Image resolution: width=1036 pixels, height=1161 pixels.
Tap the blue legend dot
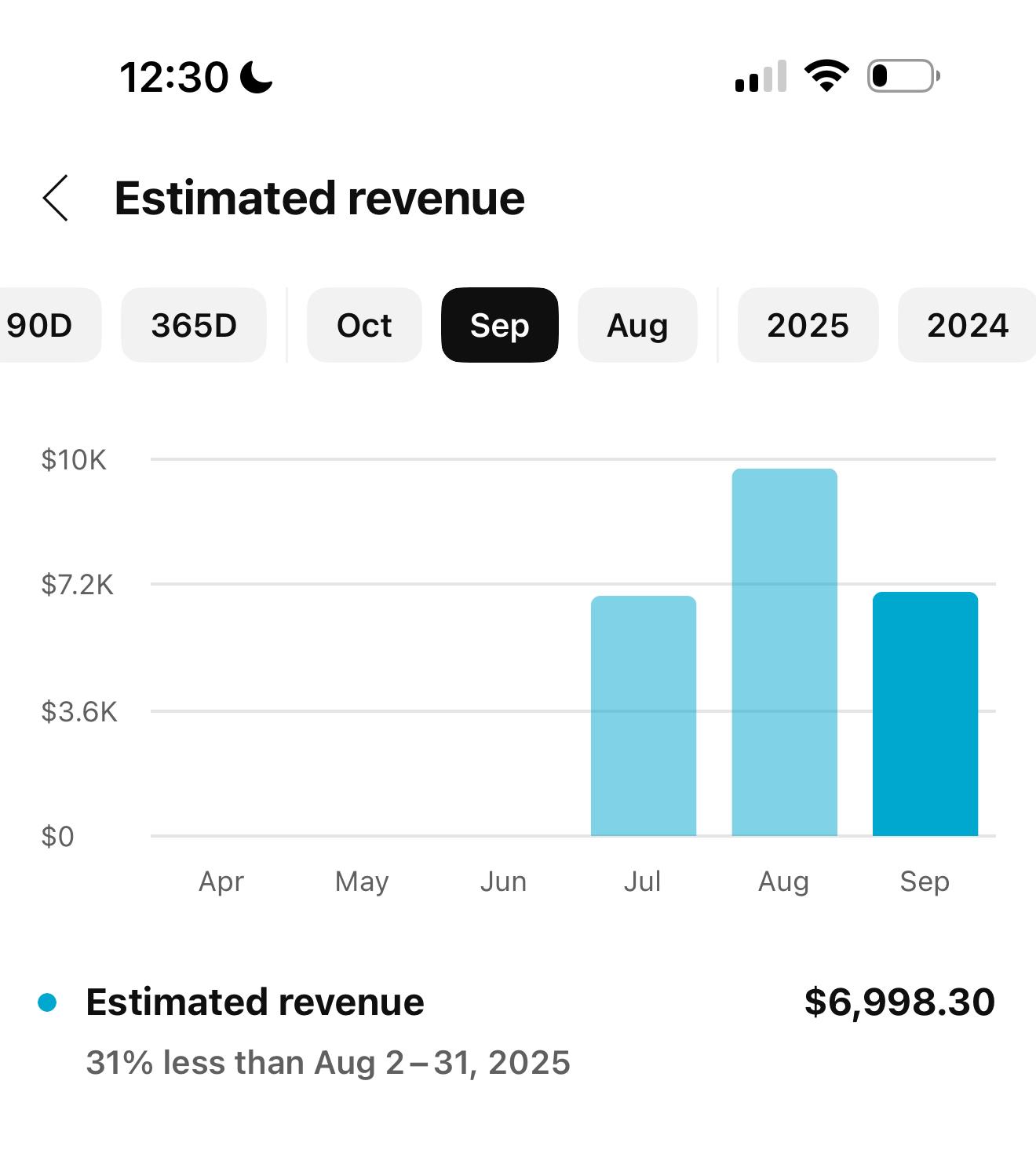coord(47,1002)
